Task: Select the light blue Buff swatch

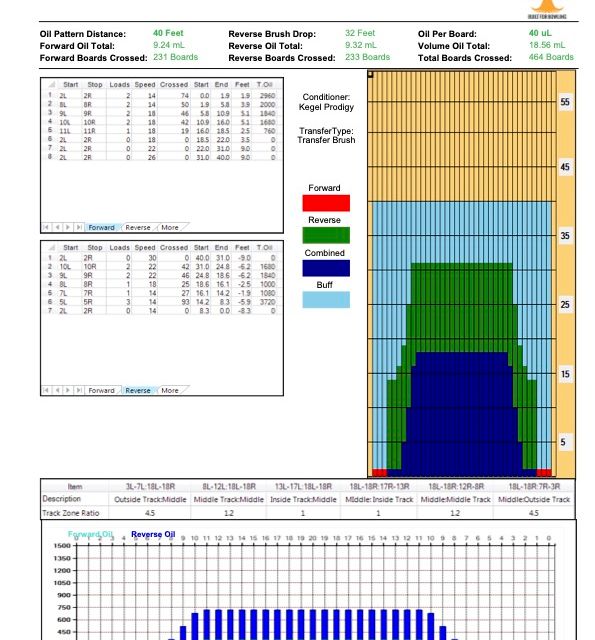Action: point(326,300)
